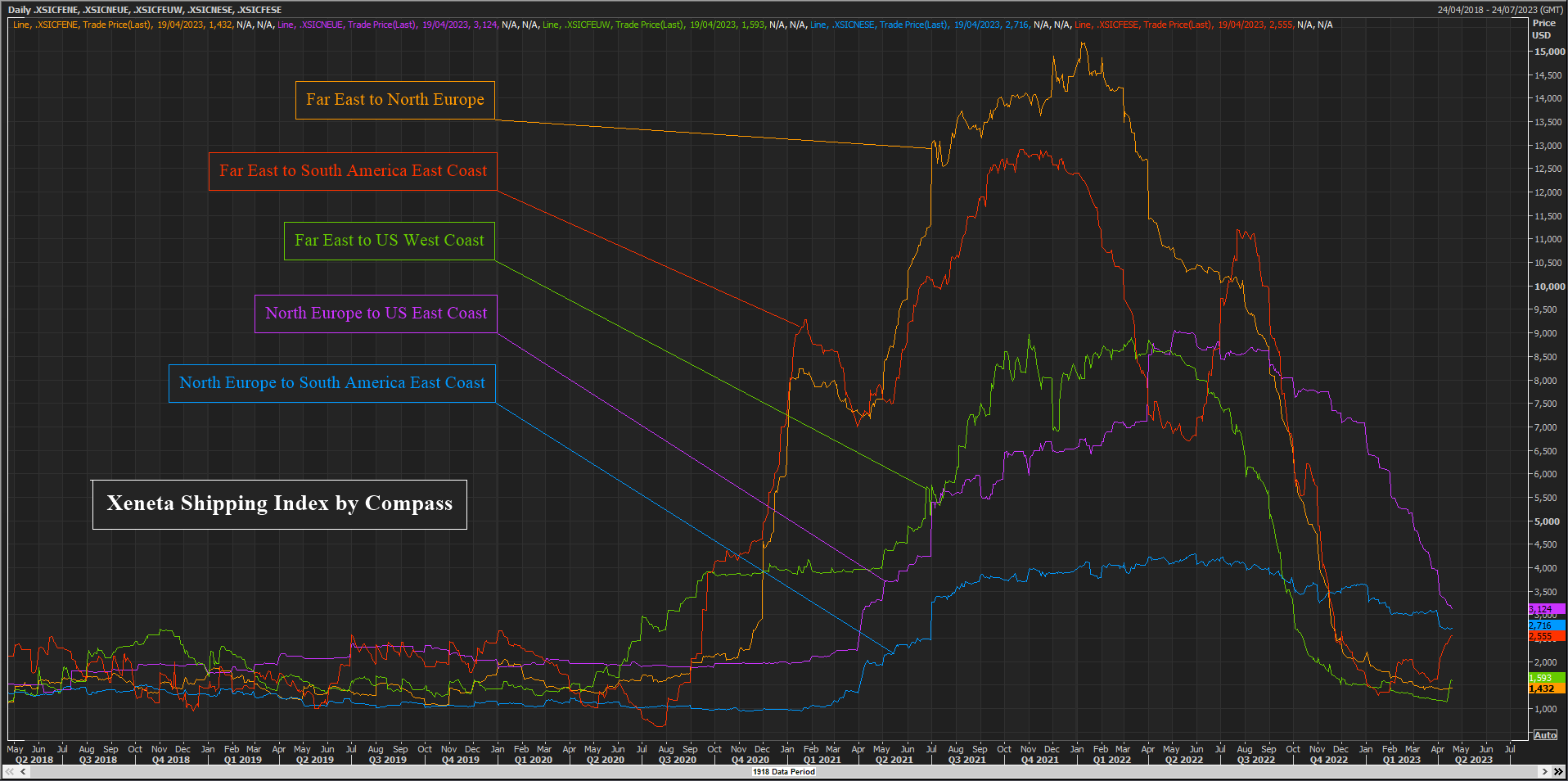Click the blue 2,716 price tag
Screen dimensions: 1568x781
tap(1546, 625)
